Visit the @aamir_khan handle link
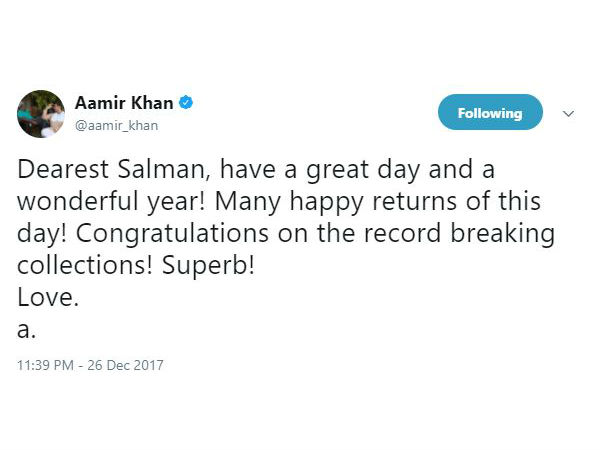Viewport: 600px width, 450px height. (x=116, y=126)
